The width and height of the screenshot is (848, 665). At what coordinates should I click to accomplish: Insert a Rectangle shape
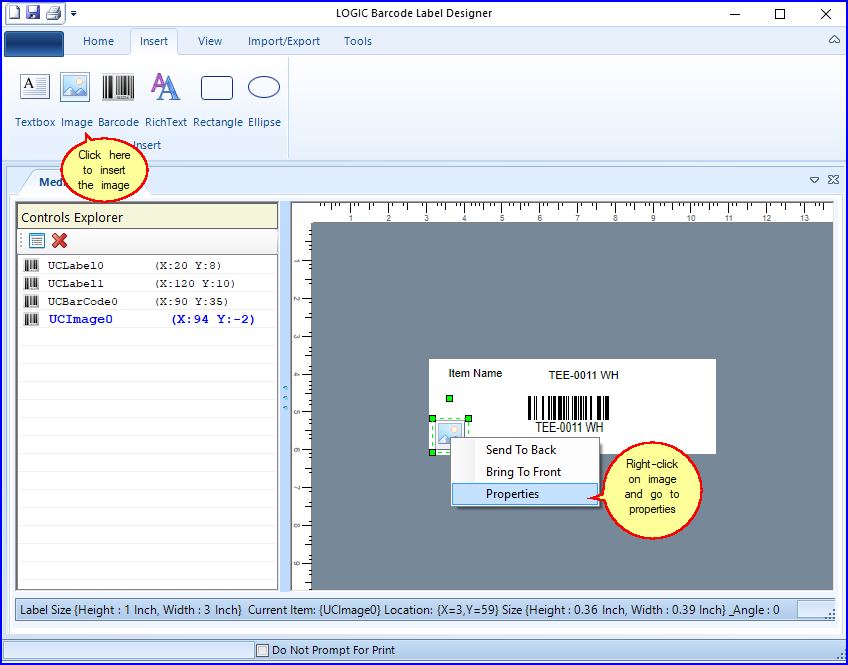pyautogui.click(x=217, y=100)
